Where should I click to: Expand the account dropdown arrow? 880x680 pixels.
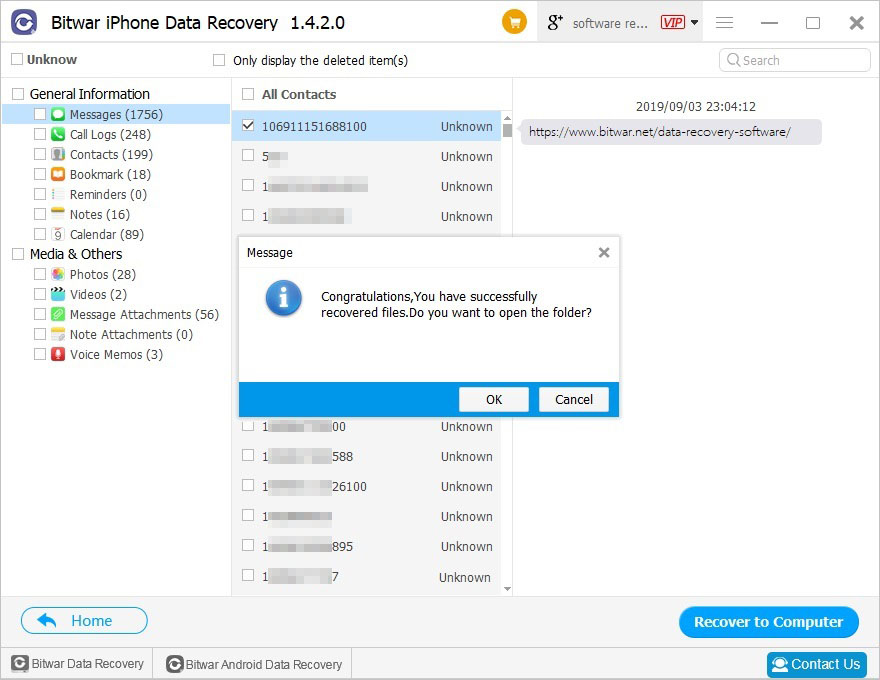[694, 22]
